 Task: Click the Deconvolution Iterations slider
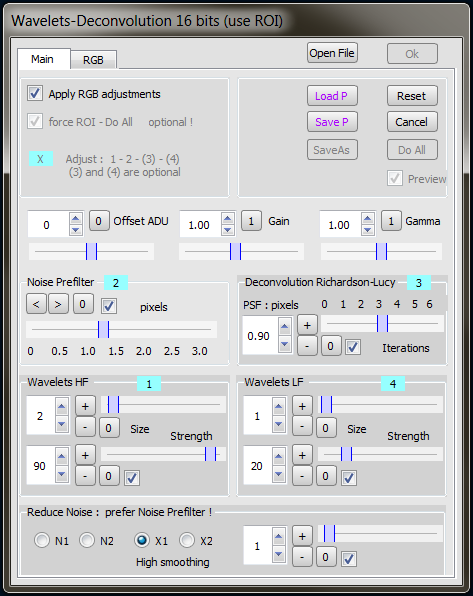[382, 323]
